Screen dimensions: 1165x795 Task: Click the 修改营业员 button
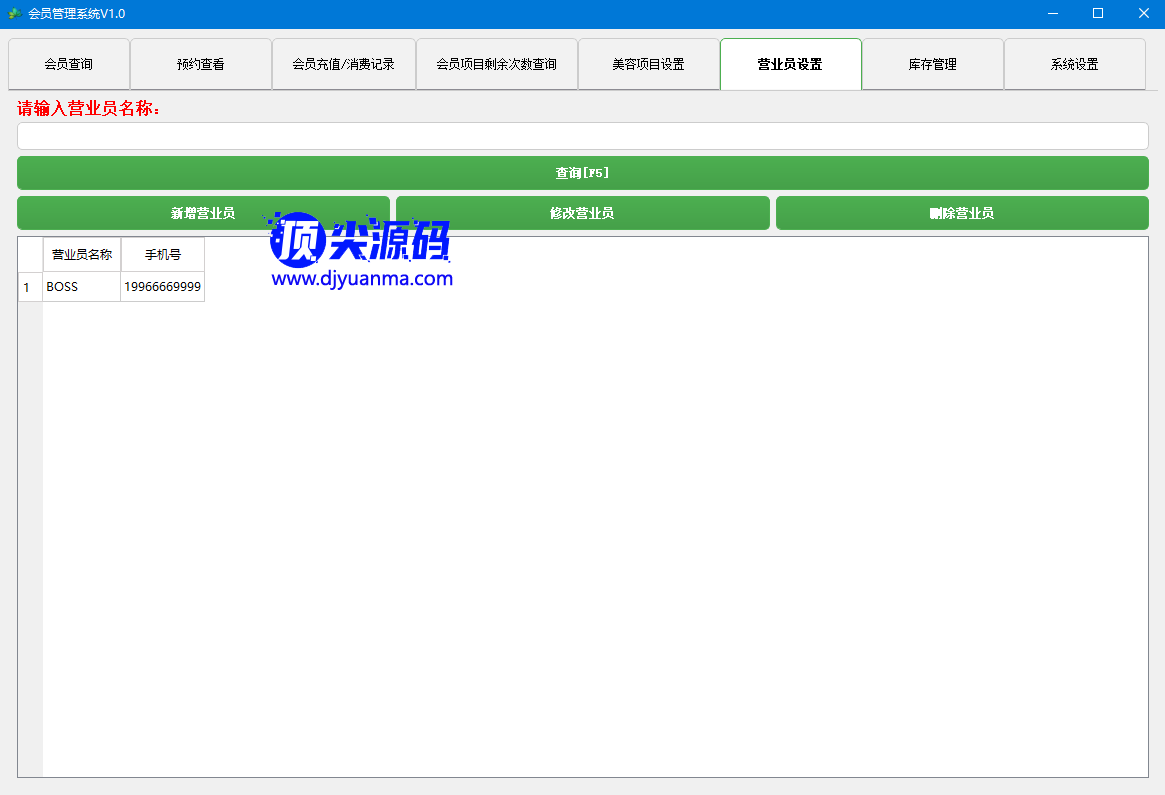click(582, 213)
